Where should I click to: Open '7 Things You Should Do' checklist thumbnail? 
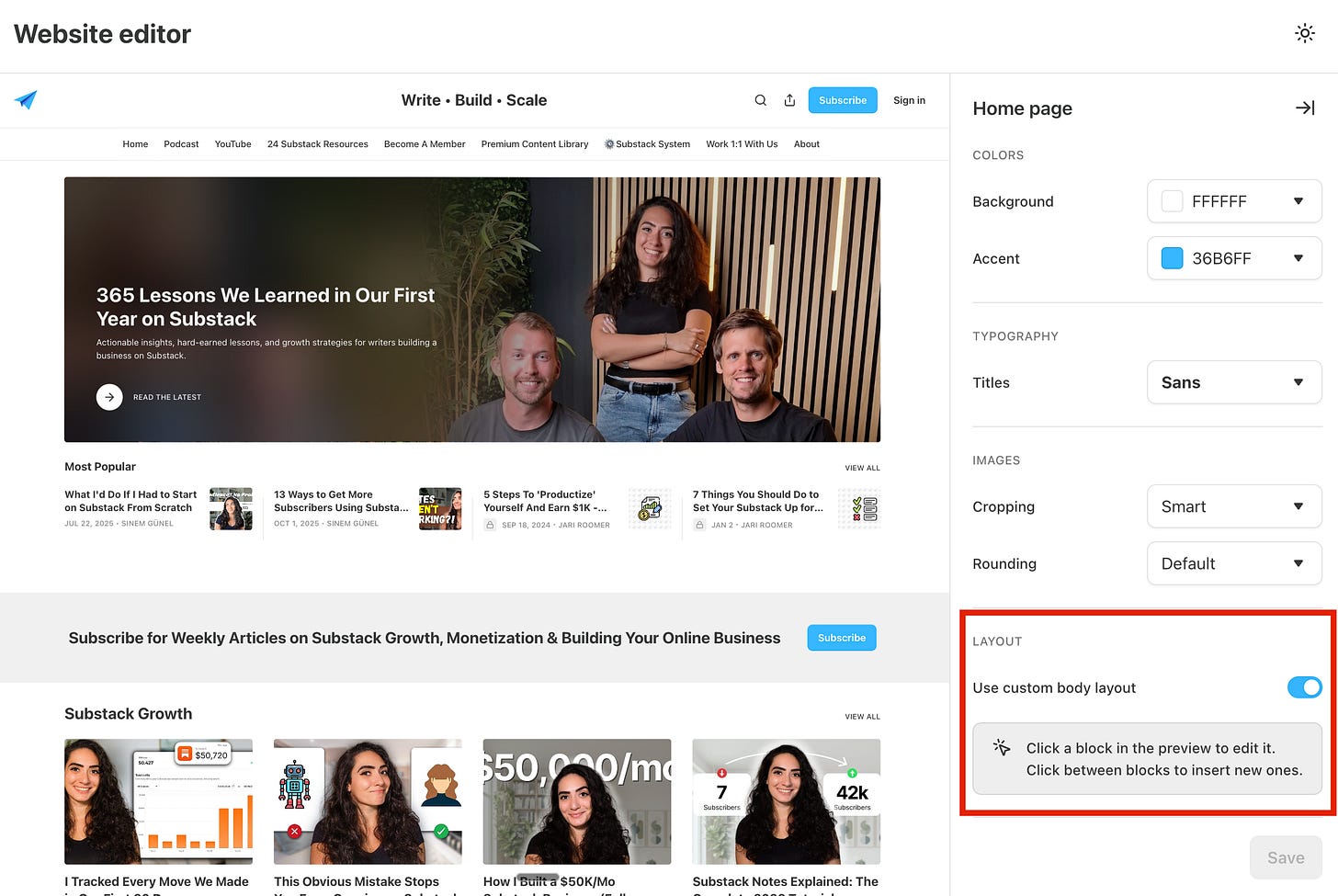click(859, 508)
